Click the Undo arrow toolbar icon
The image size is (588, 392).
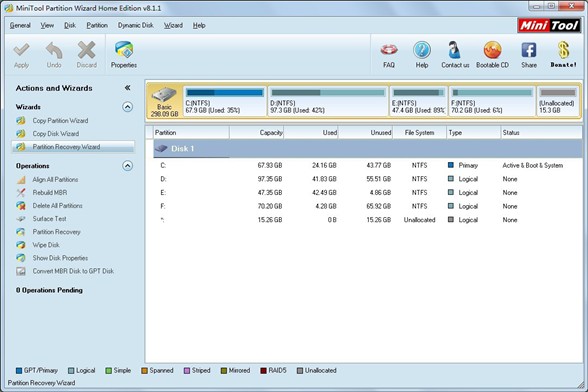coord(54,50)
